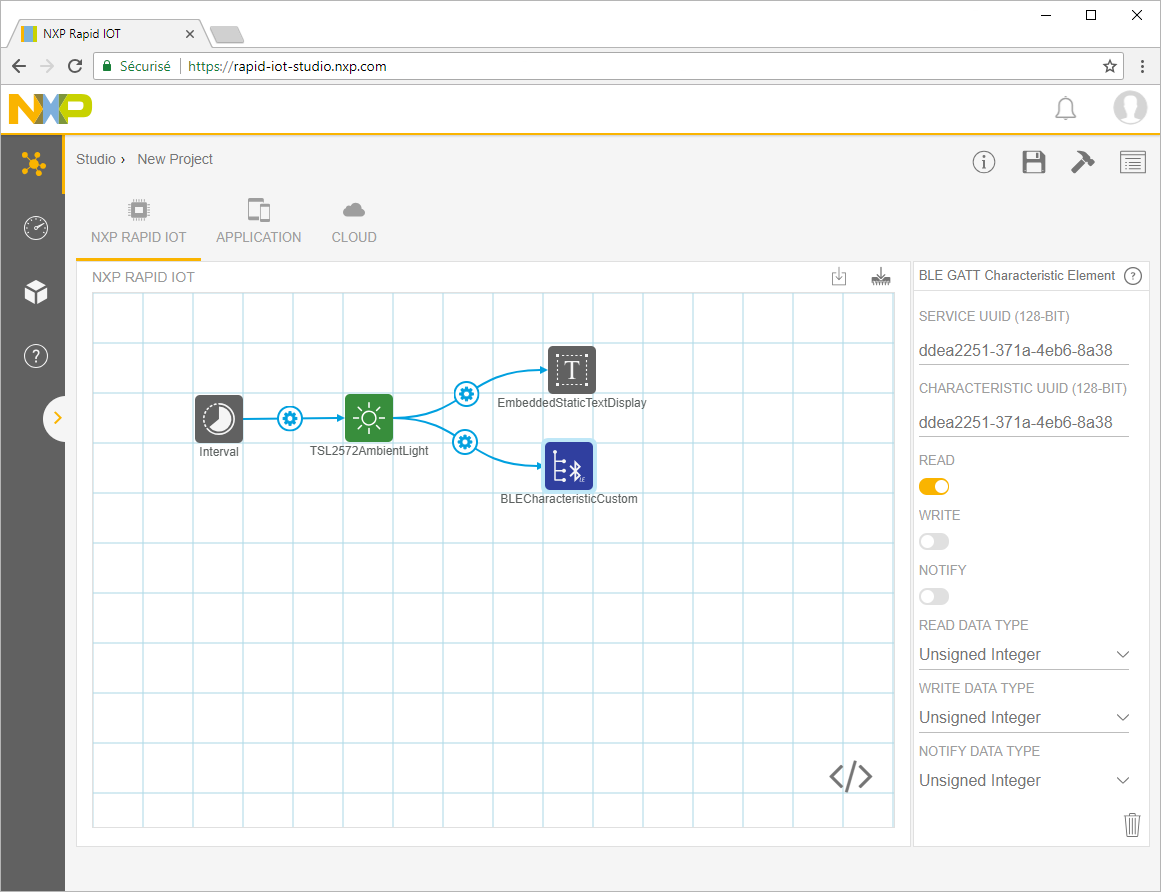The width and height of the screenshot is (1161, 892).
Task: Switch to the APPLICATION tab
Action: click(258, 222)
